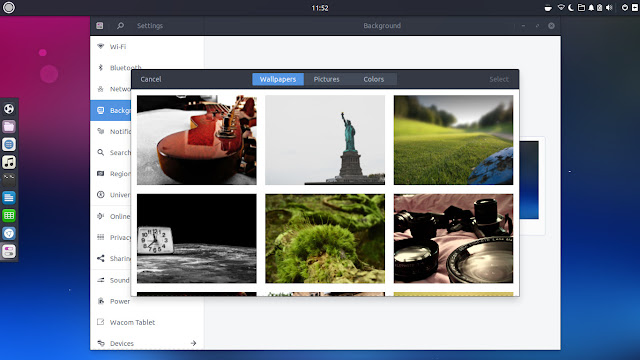
Task: Click the search icon in Settings header
Action: click(120, 26)
